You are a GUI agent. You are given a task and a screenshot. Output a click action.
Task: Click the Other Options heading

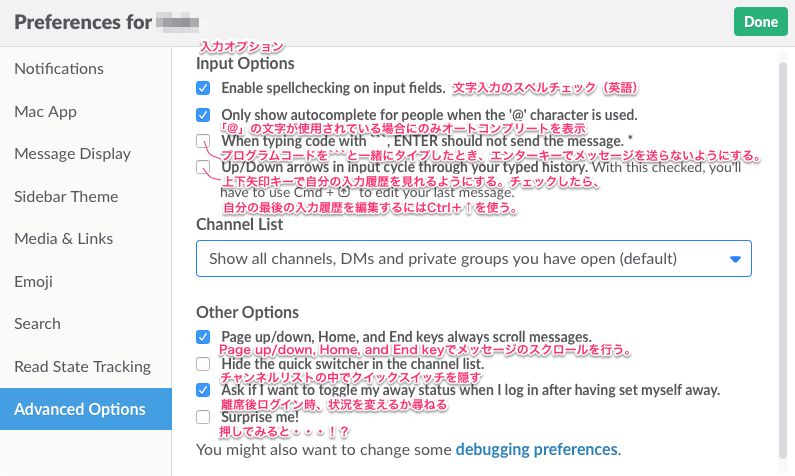(x=247, y=312)
